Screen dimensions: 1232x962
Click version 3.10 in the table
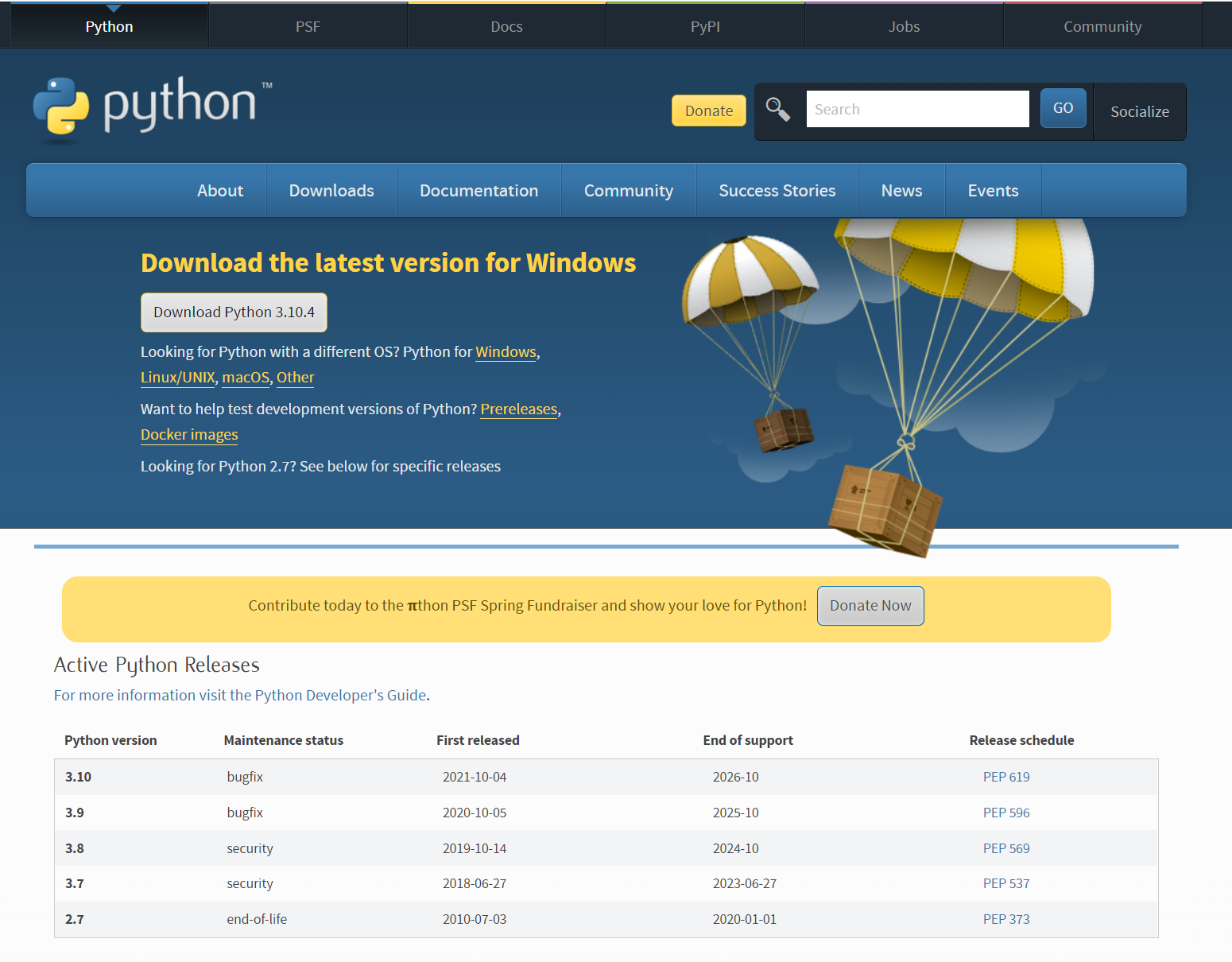point(78,777)
